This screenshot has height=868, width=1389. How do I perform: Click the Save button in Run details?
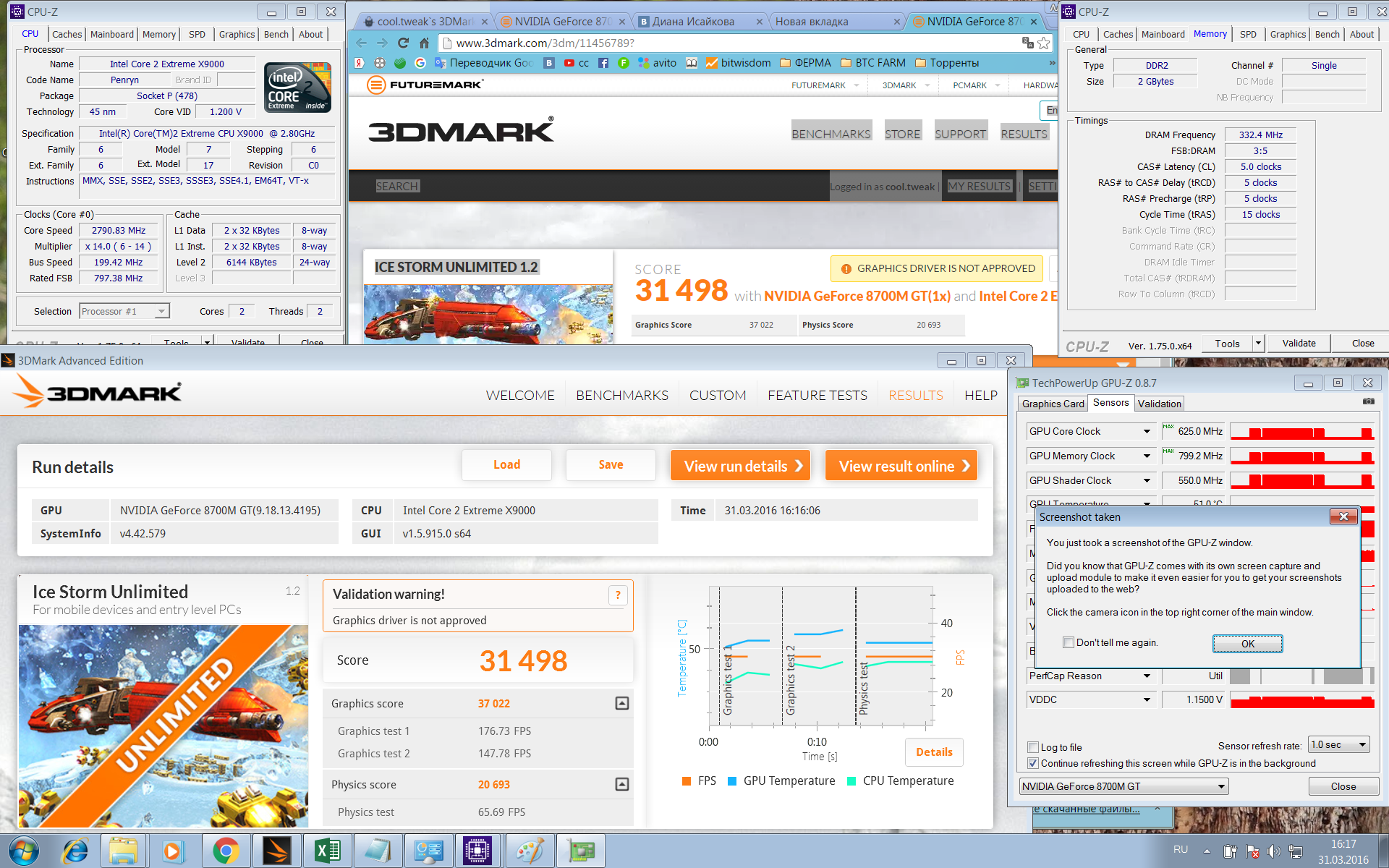(611, 465)
